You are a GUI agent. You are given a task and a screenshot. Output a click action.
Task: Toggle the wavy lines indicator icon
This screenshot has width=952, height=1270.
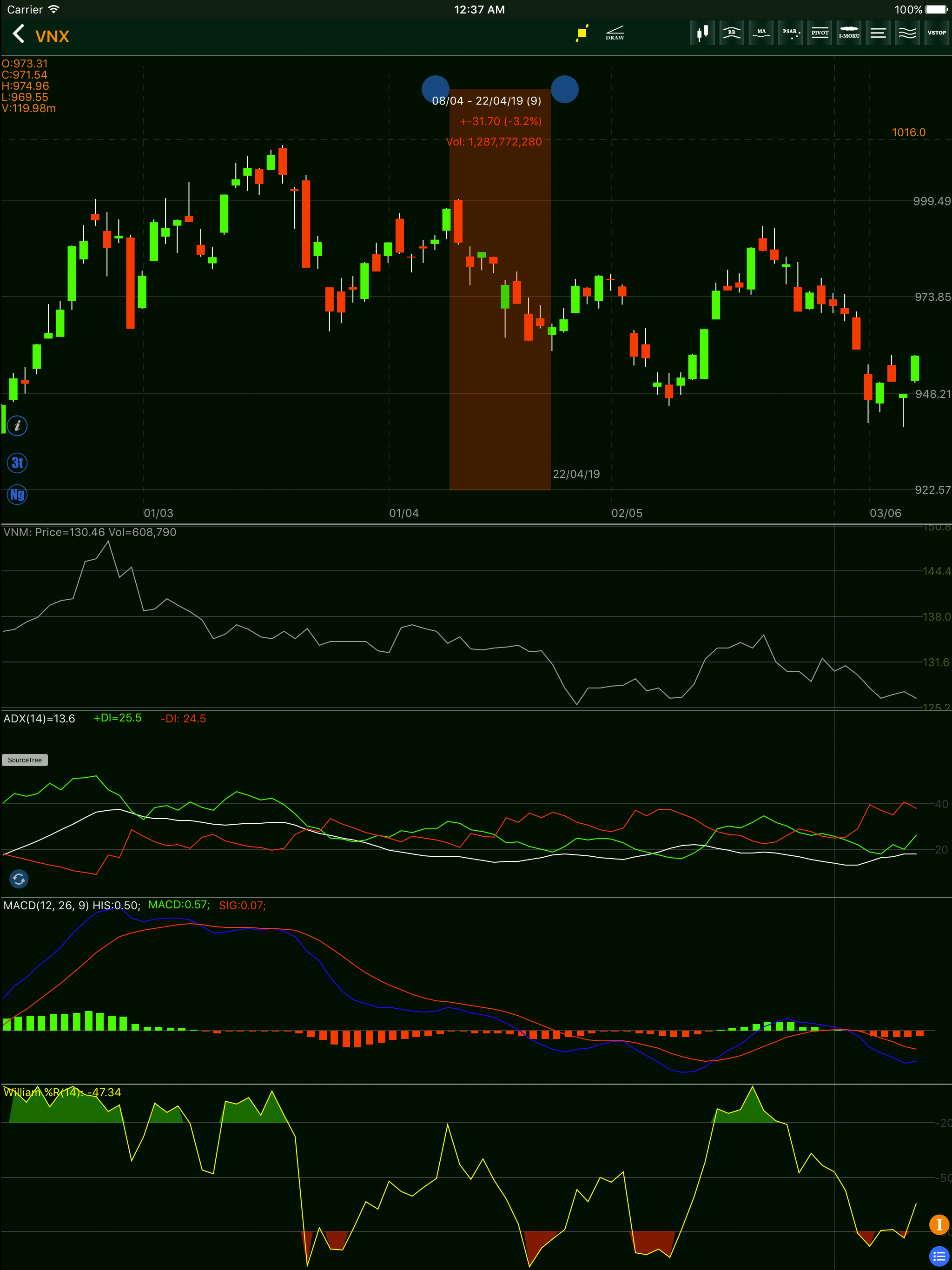pos(907,33)
